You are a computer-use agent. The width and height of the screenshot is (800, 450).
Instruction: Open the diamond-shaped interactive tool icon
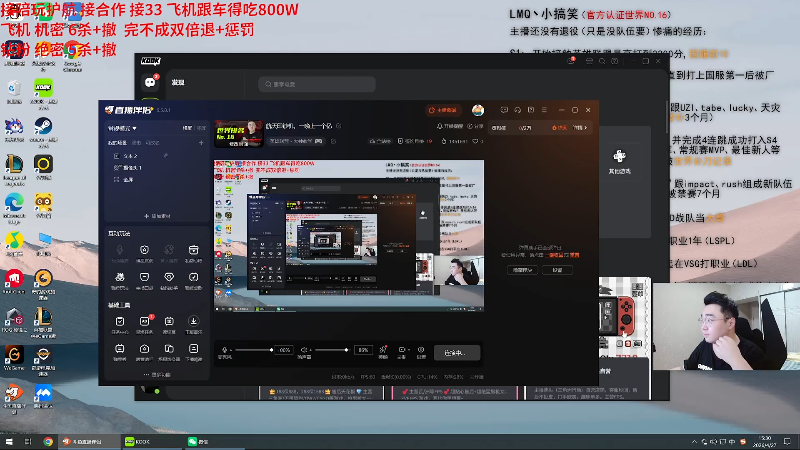tap(169, 277)
